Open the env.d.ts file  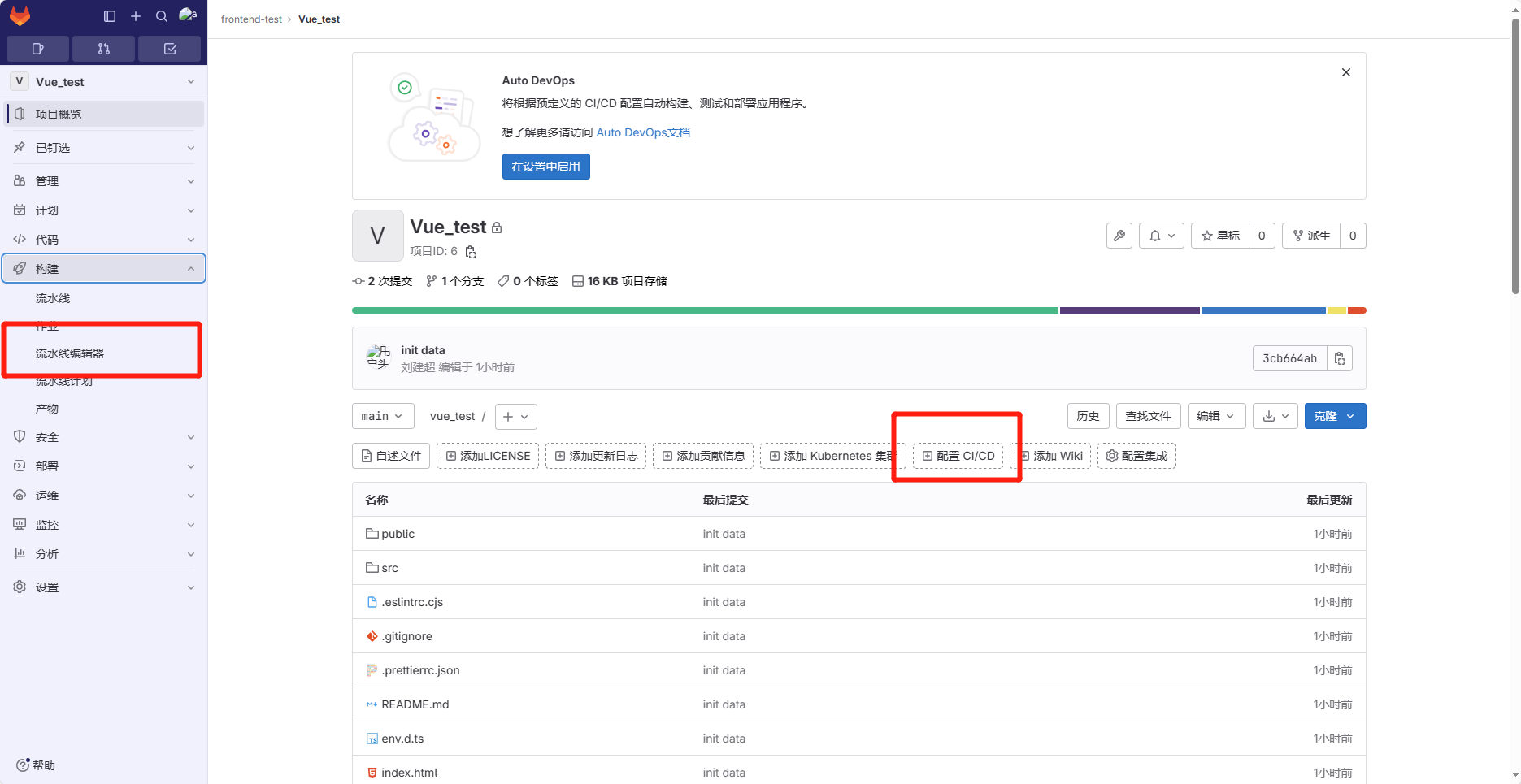click(402, 739)
